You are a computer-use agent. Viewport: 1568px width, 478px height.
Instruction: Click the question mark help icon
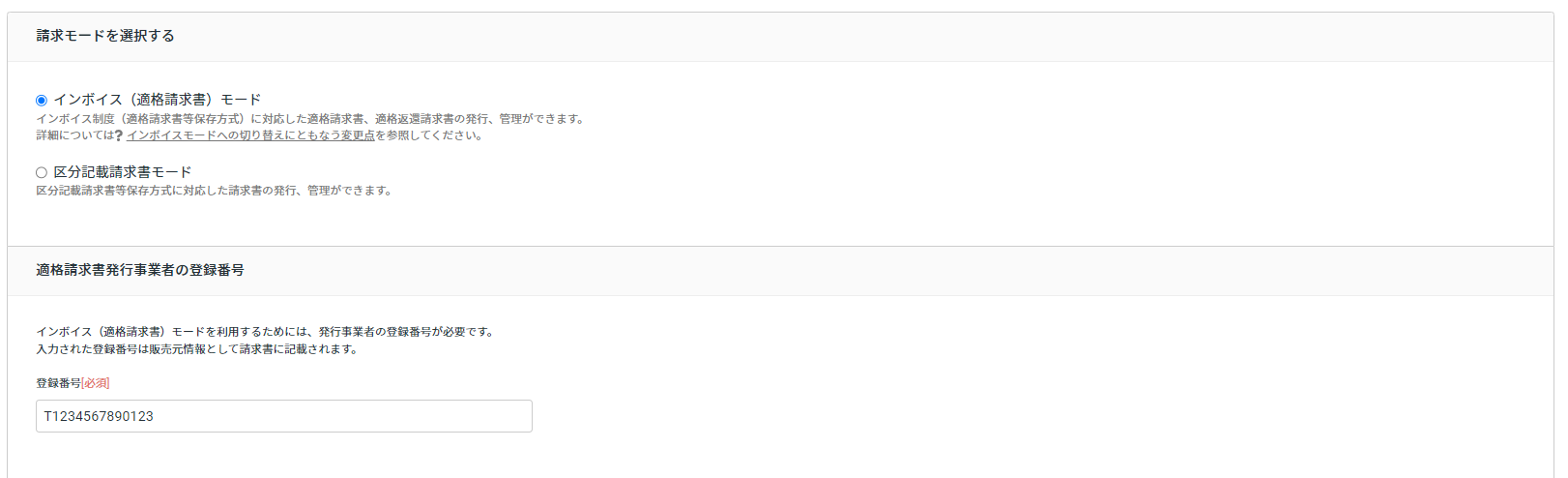119,135
